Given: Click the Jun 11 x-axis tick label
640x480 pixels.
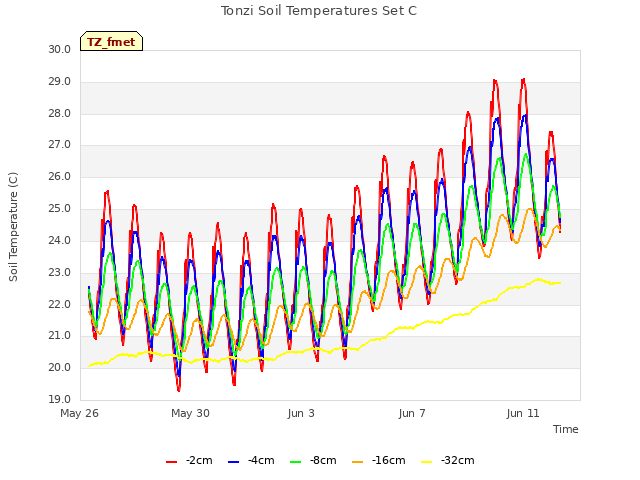Looking at the screenshot, I should pos(523,413).
